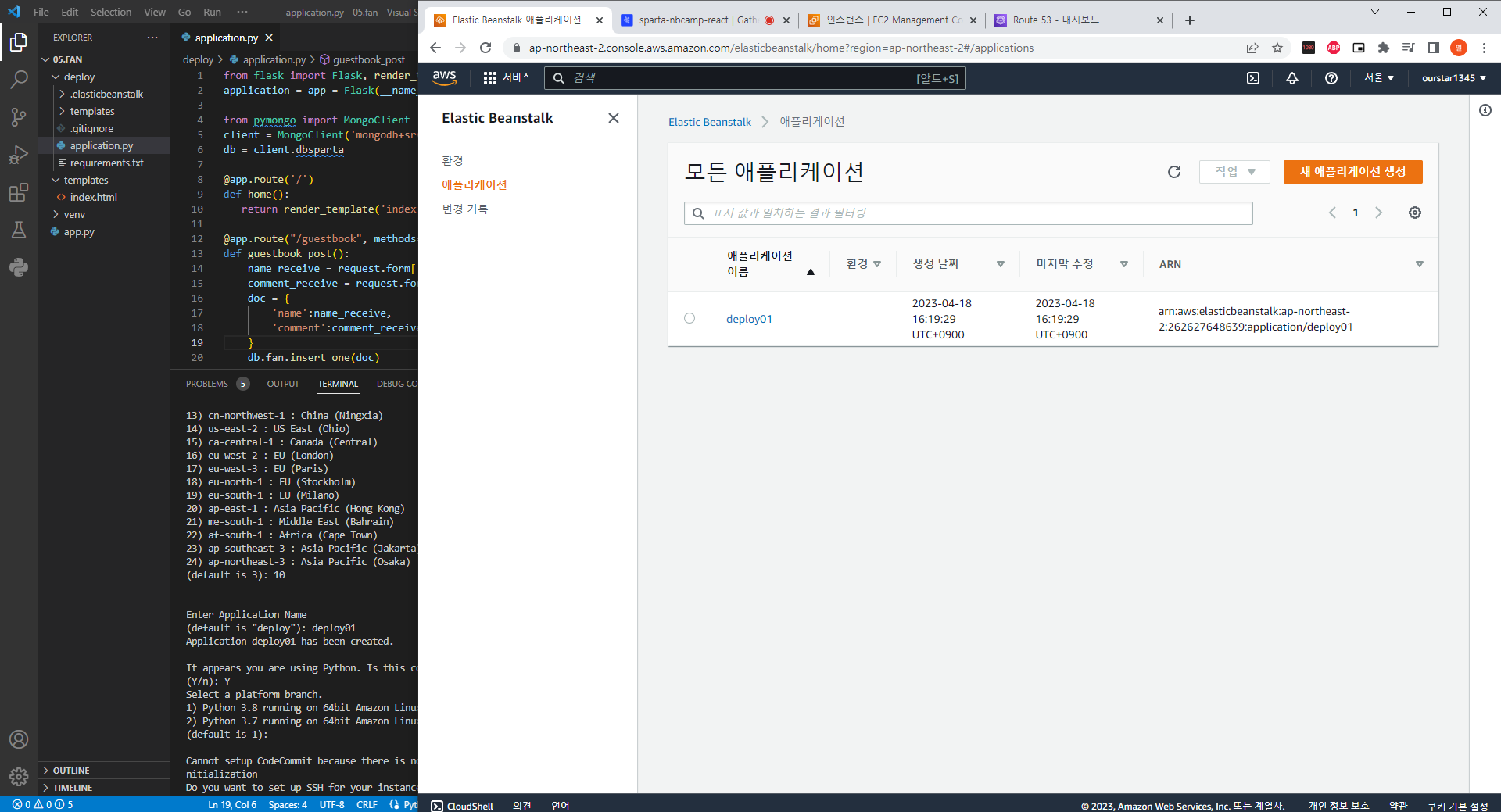Open CloudShell from the footer
The width and height of the screenshot is (1501, 812).
coord(462,806)
